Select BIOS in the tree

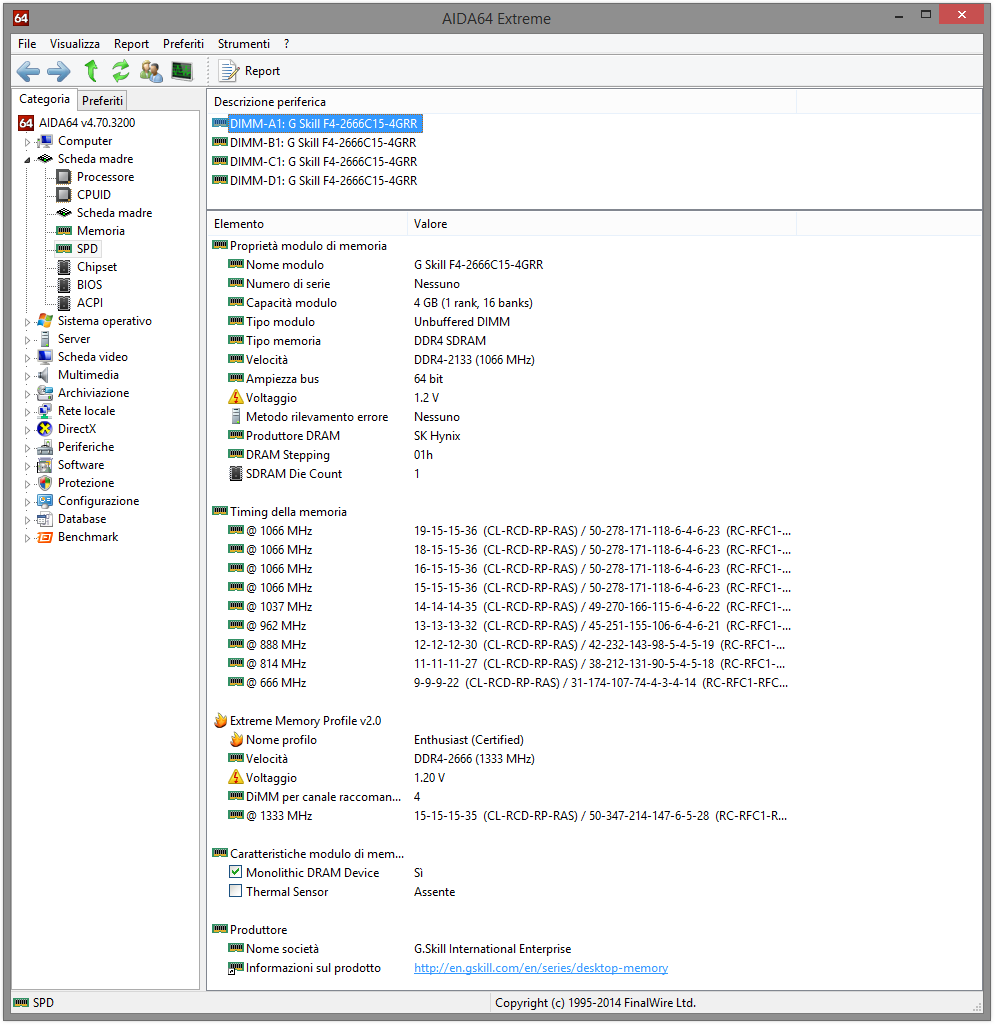(90, 285)
